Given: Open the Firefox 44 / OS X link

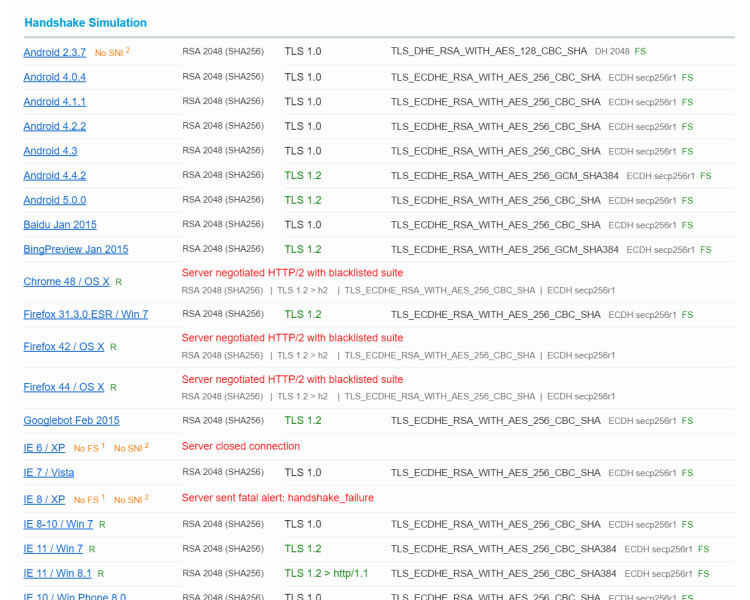Looking at the screenshot, I should point(64,387).
